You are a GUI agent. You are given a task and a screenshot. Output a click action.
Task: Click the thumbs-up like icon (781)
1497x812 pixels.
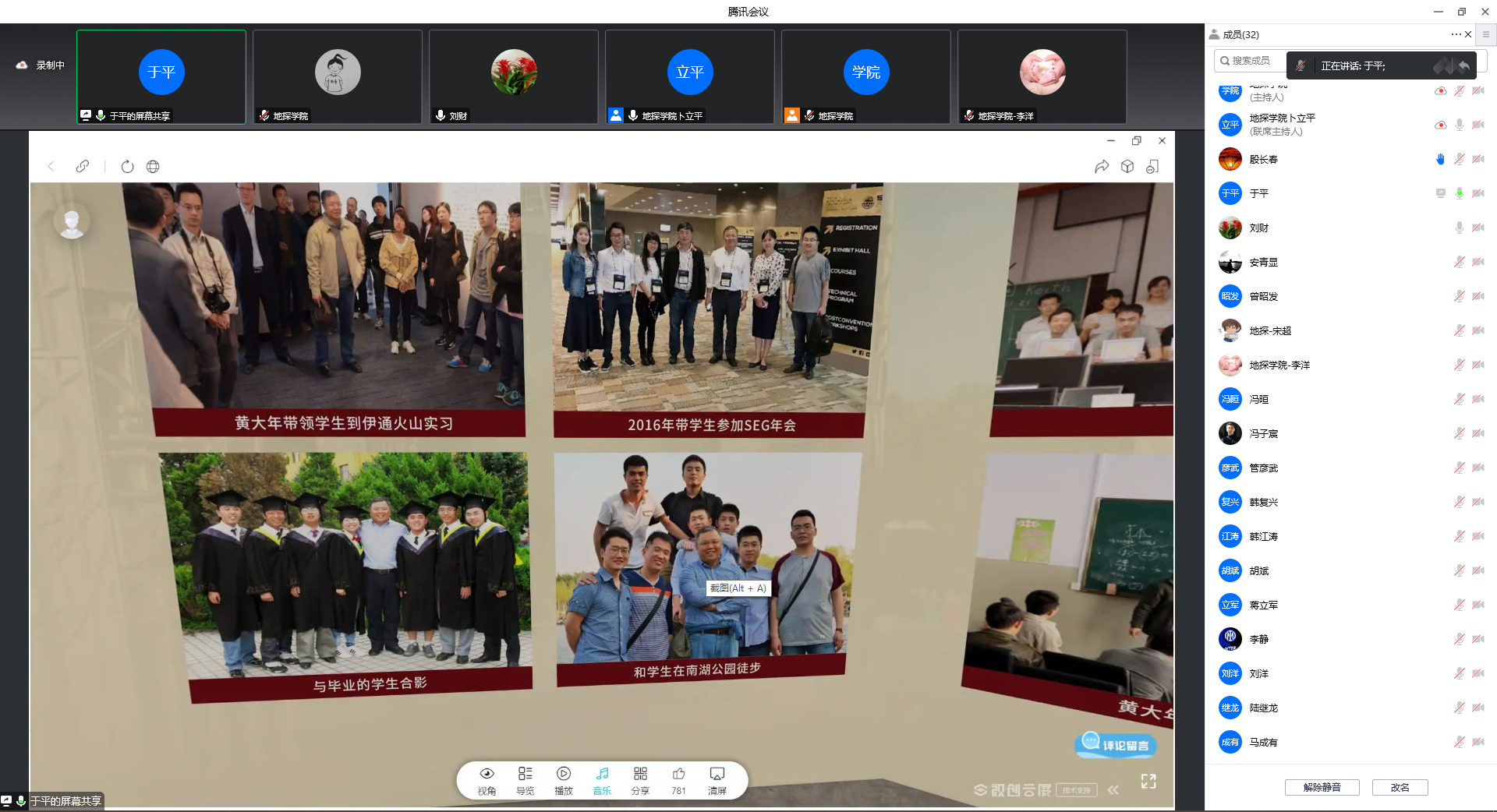point(678,780)
